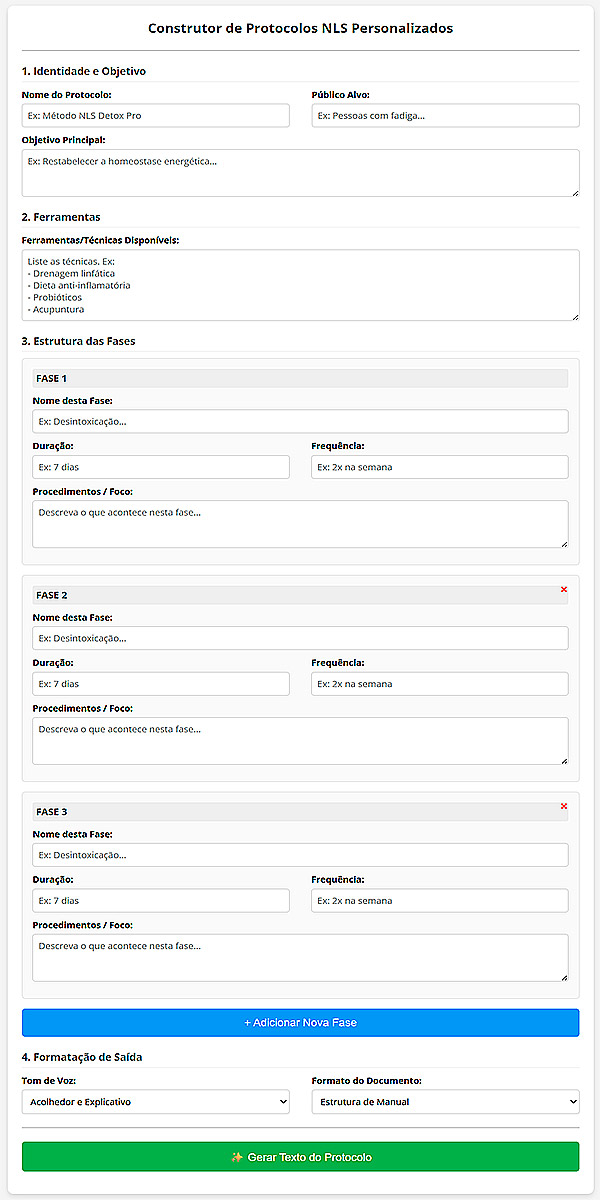Click the Nome desta Fase field in Fase 1
The height and width of the screenshot is (1200, 600).
tap(300, 421)
